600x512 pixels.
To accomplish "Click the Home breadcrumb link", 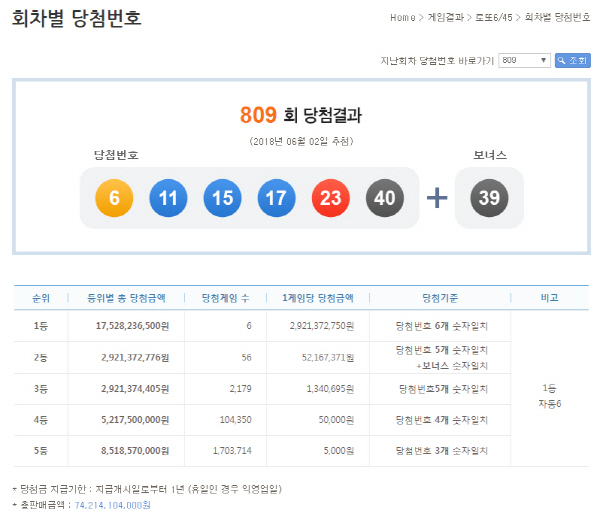I will (x=402, y=18).
